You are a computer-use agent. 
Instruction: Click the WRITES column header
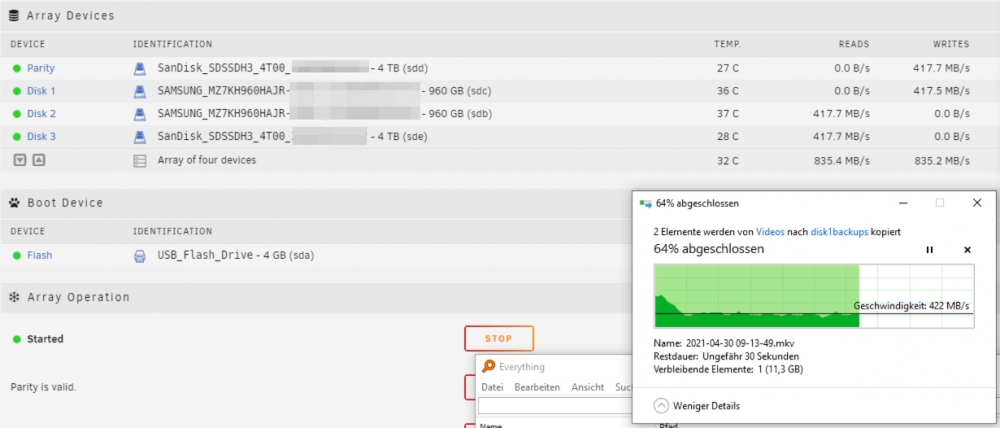[x=950, y=45]
